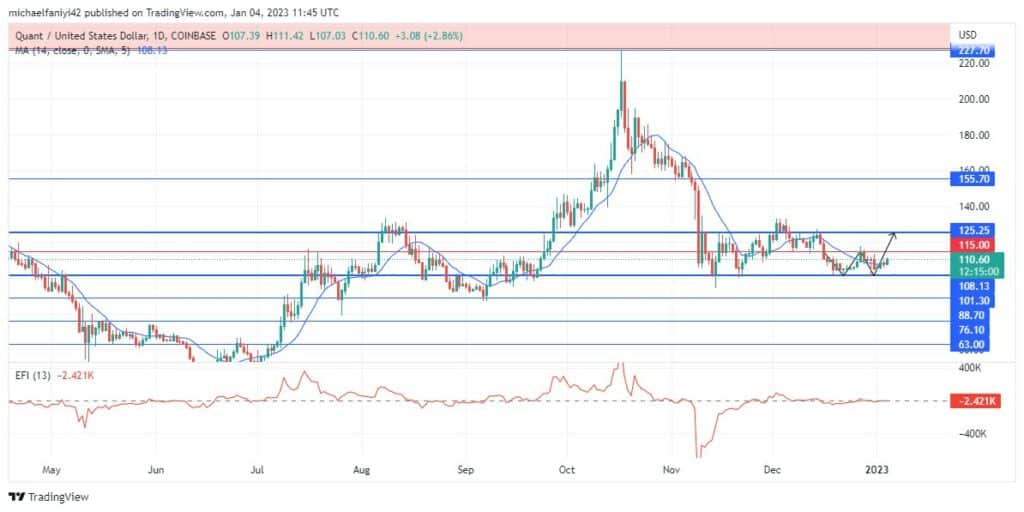This screenshot has width=1024, height=512.
Task: Select the 101.30 price level label
Action: [972, 300]
